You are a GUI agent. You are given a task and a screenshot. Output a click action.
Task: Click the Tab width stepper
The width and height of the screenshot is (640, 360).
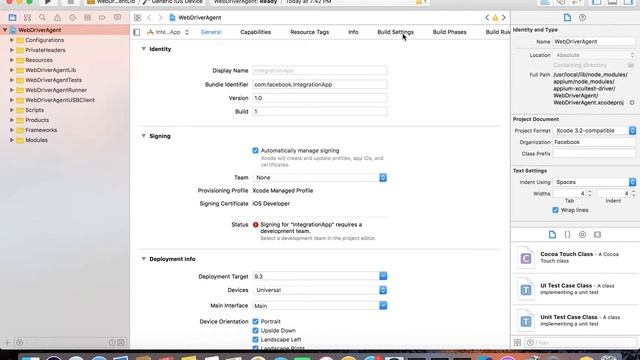[589, 193]
